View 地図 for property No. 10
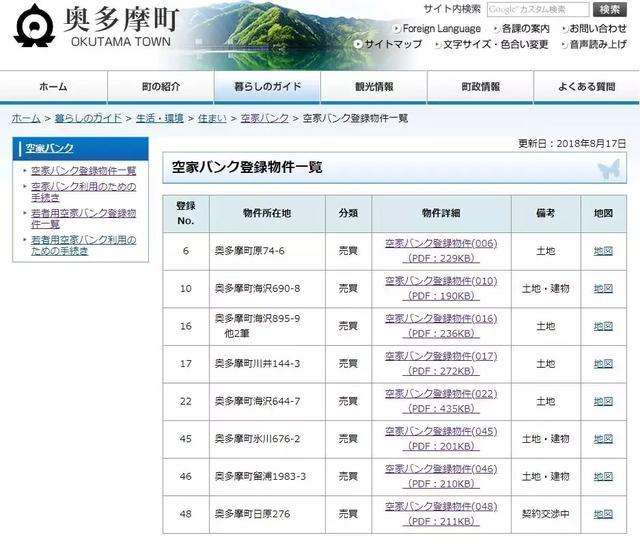This screenshot has height=544, width=640. [x=602, y=288]
